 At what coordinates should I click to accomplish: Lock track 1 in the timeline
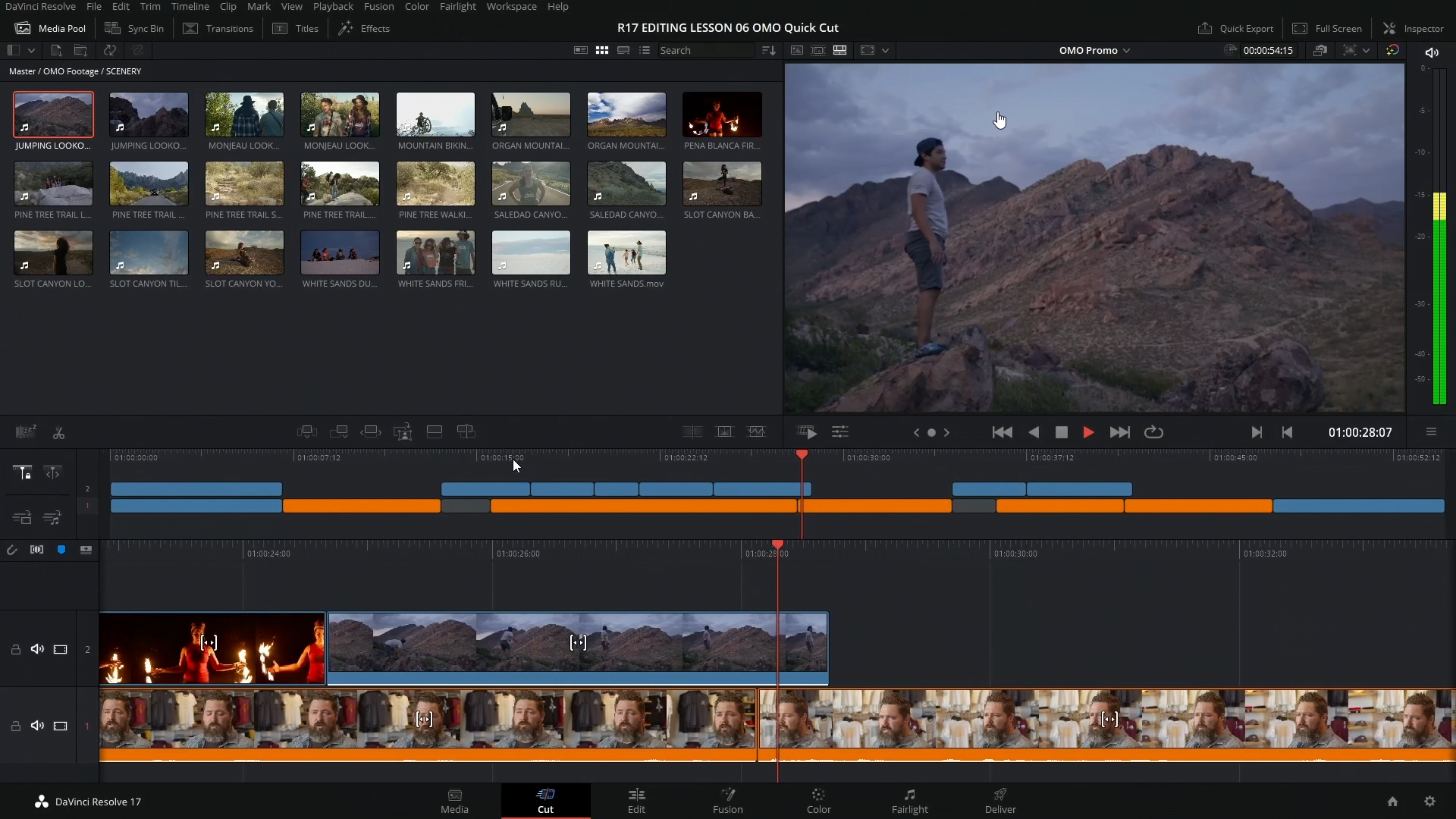tap(16, 726)
